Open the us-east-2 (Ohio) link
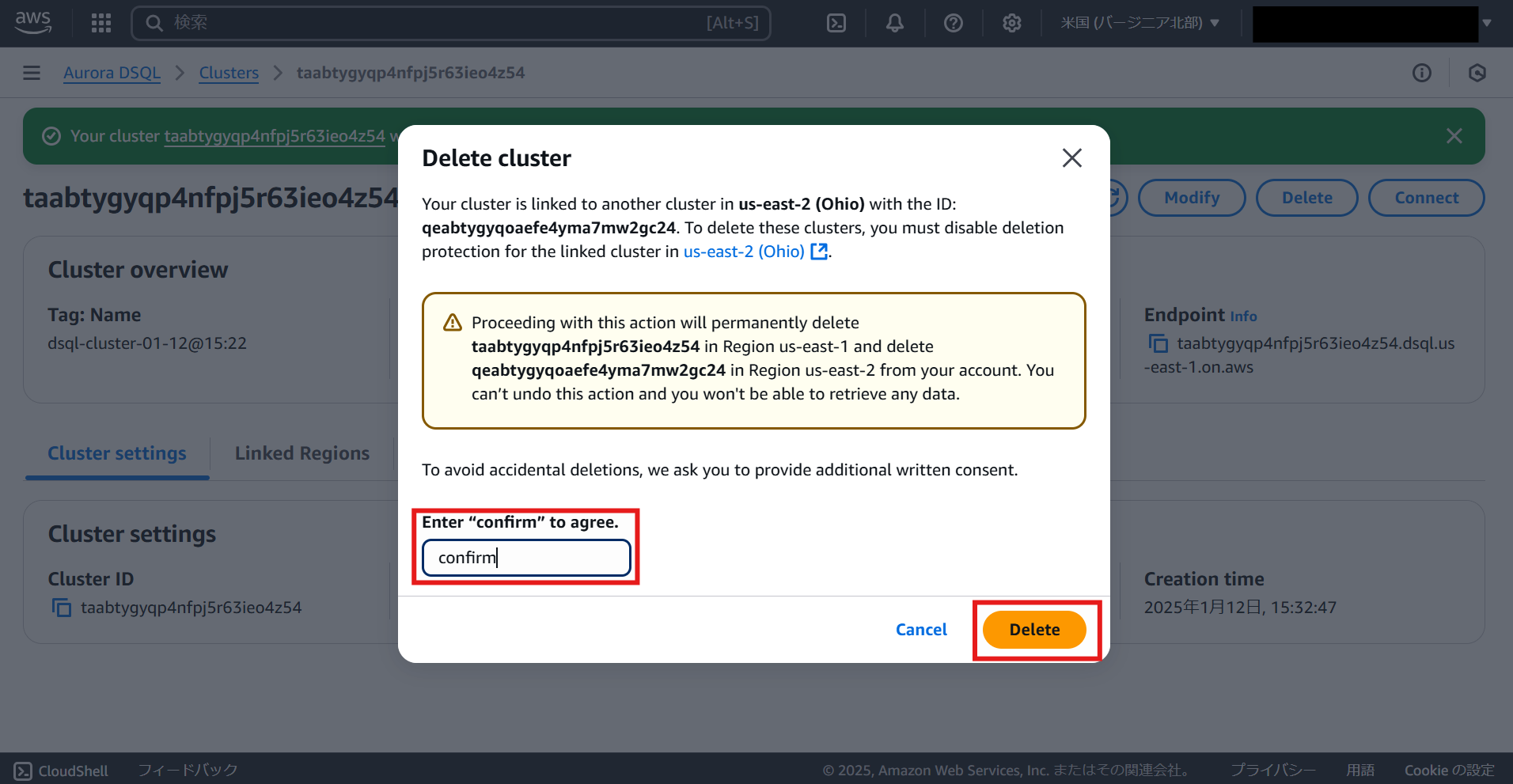 coord(744,252)
